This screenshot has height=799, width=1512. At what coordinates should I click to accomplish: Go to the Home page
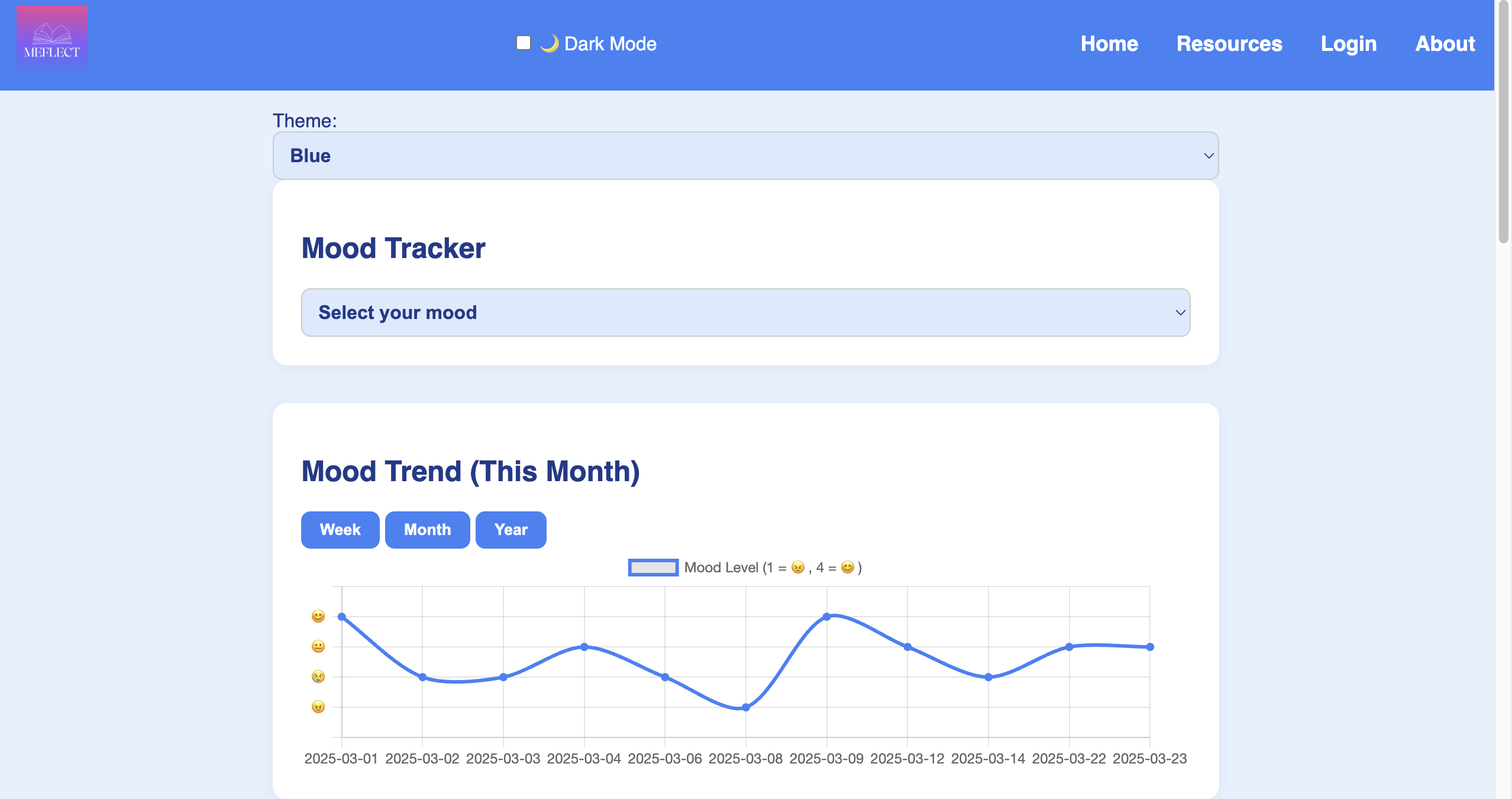(x=1109, y=44)
